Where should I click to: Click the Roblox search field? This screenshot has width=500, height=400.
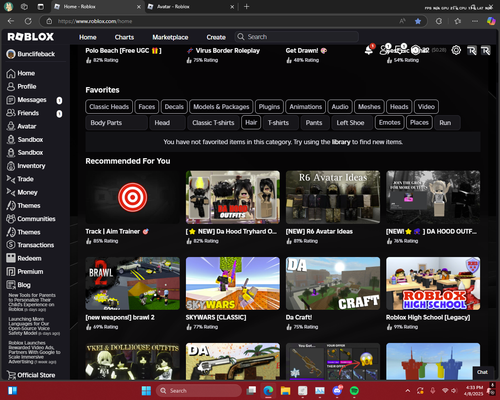[x=297, y=37]
